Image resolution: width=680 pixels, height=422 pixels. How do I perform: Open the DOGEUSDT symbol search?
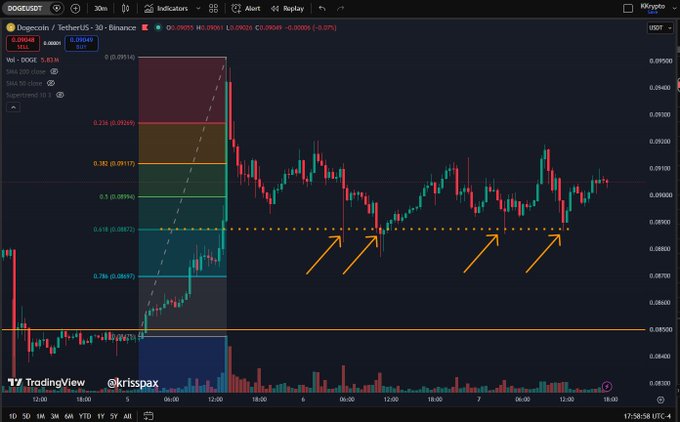pos(25,8)
